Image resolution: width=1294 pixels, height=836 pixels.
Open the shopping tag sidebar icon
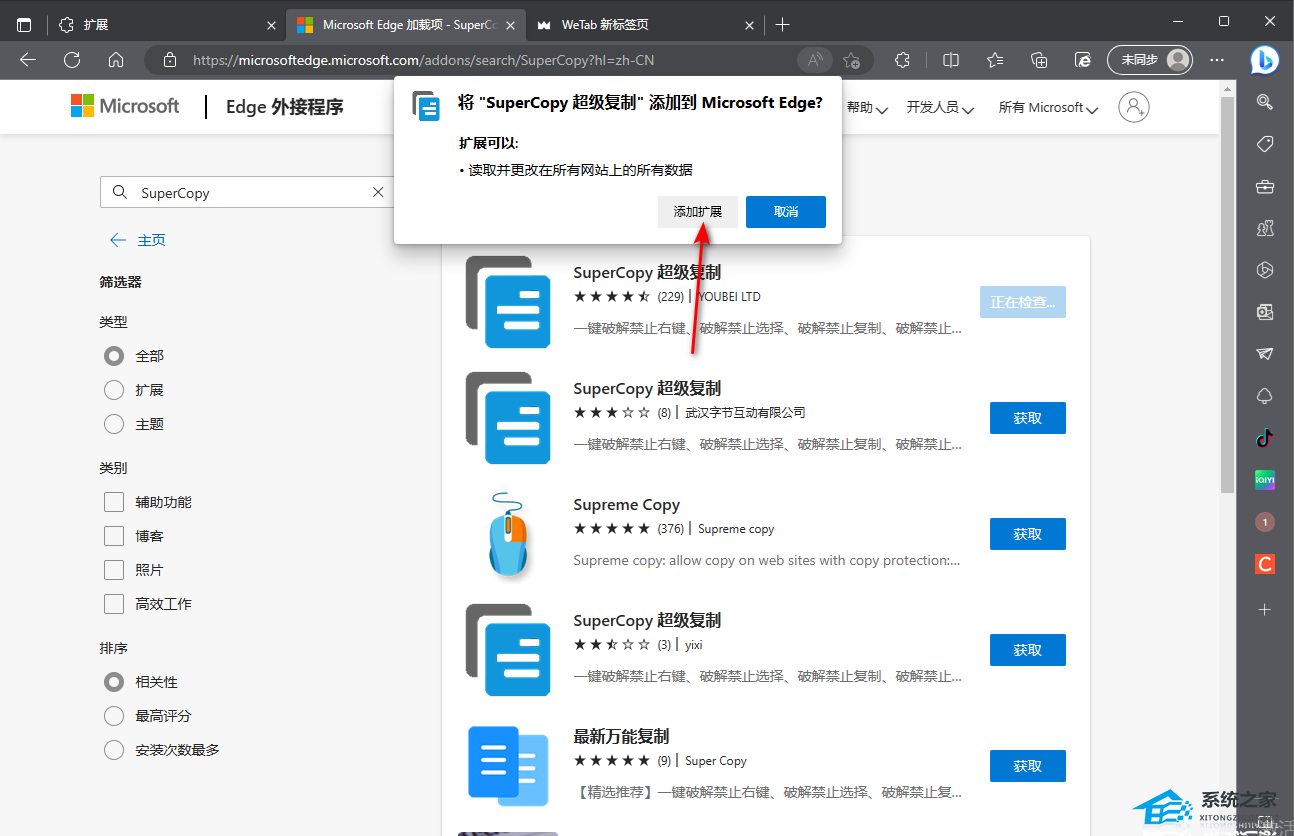pos(1265,144)
